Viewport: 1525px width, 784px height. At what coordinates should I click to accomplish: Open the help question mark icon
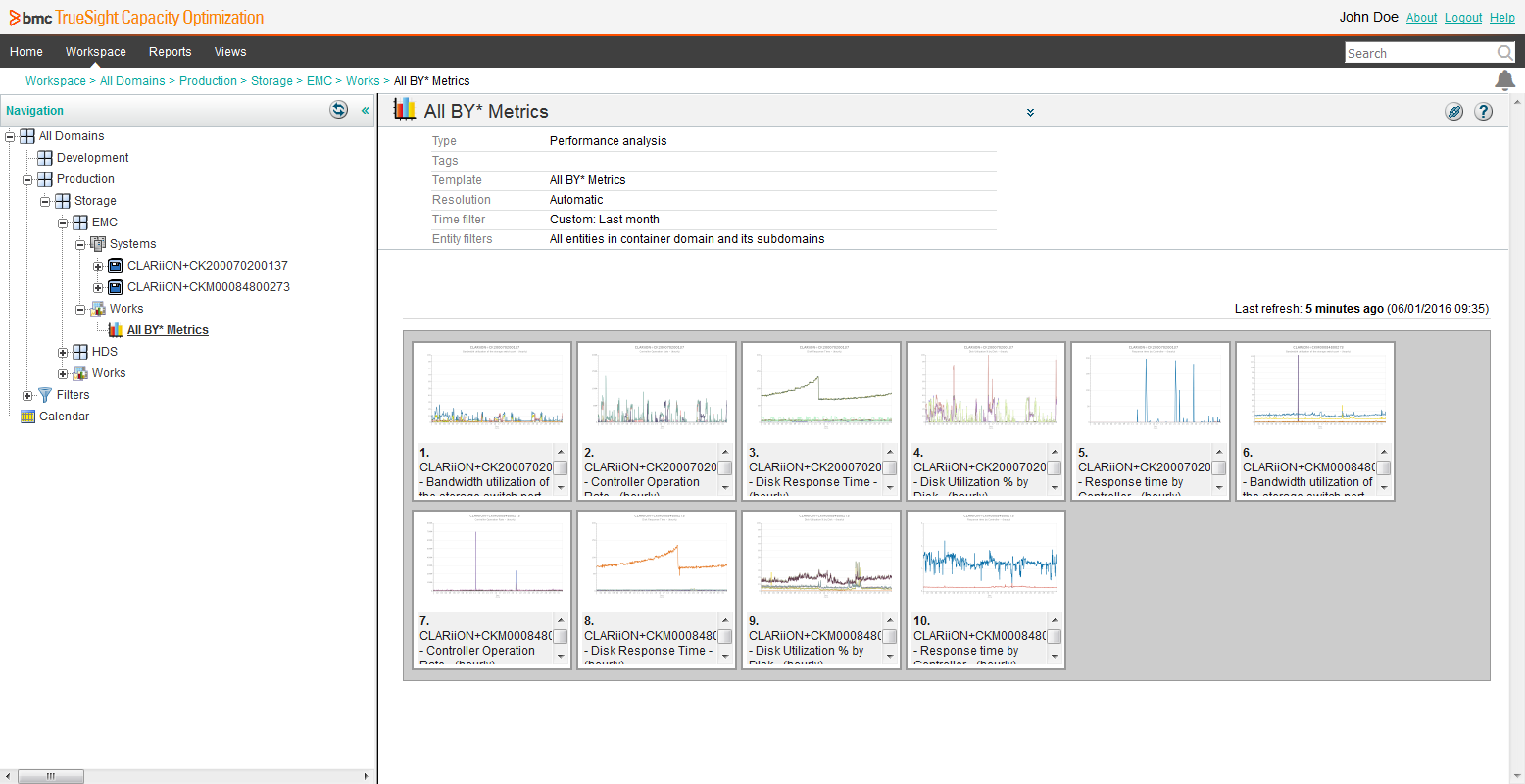[1484, 112]
